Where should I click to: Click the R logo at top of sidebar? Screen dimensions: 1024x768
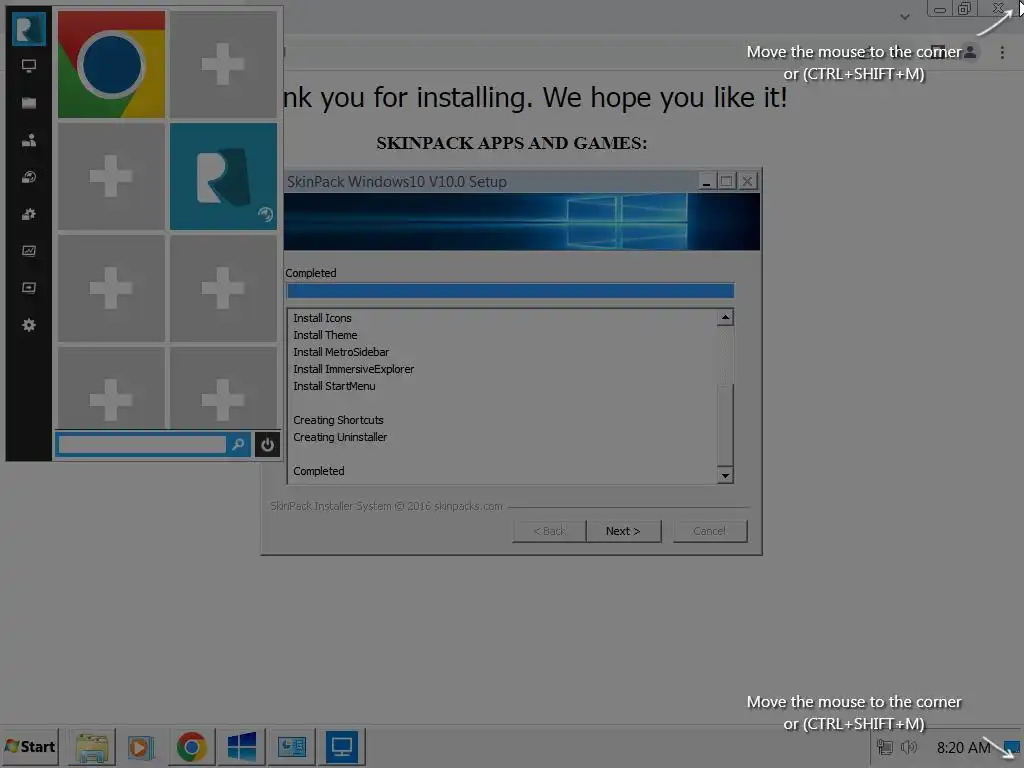coord(29,29)
